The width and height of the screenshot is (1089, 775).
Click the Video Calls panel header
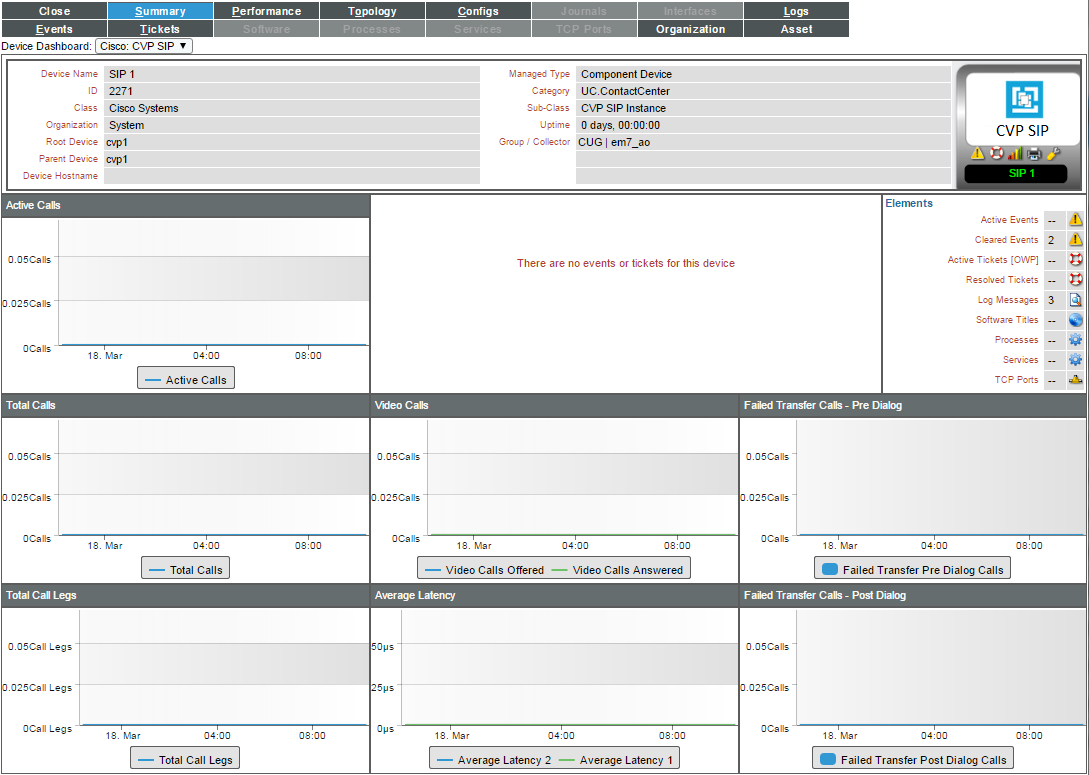pyautogui.click(x=554, y=405)
